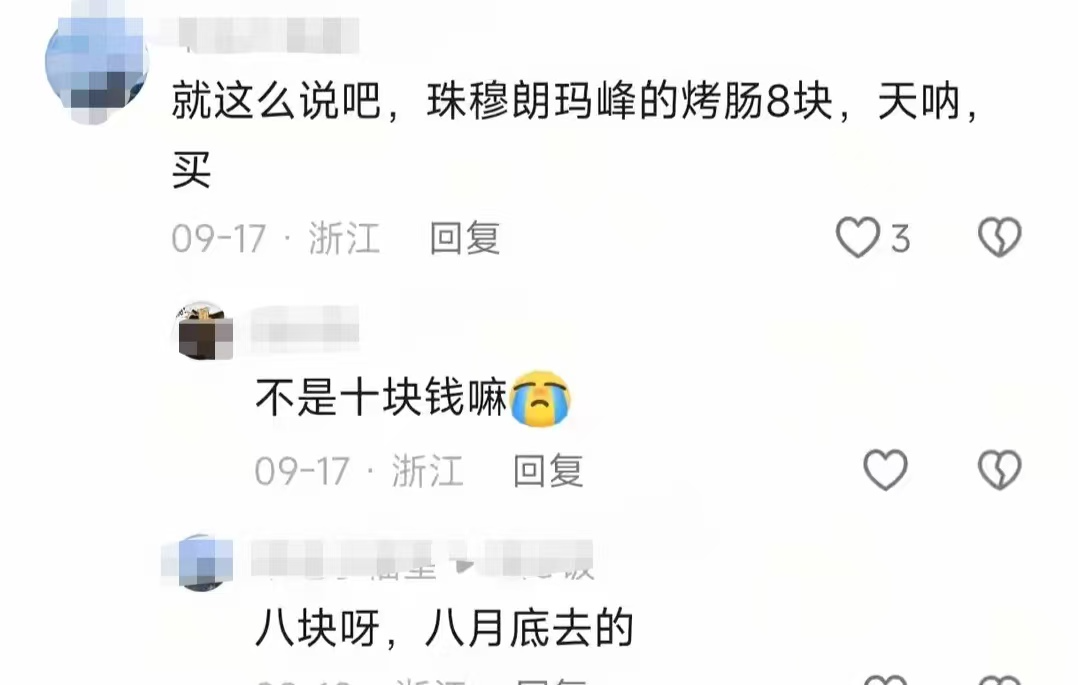
Task: Select the reply text 八块呀，八月底去的
Action: [444, 627]
